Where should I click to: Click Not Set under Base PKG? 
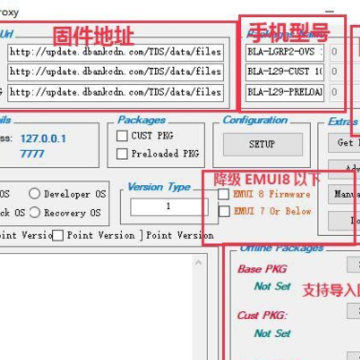pyautogui.click(x=273, y=286)
